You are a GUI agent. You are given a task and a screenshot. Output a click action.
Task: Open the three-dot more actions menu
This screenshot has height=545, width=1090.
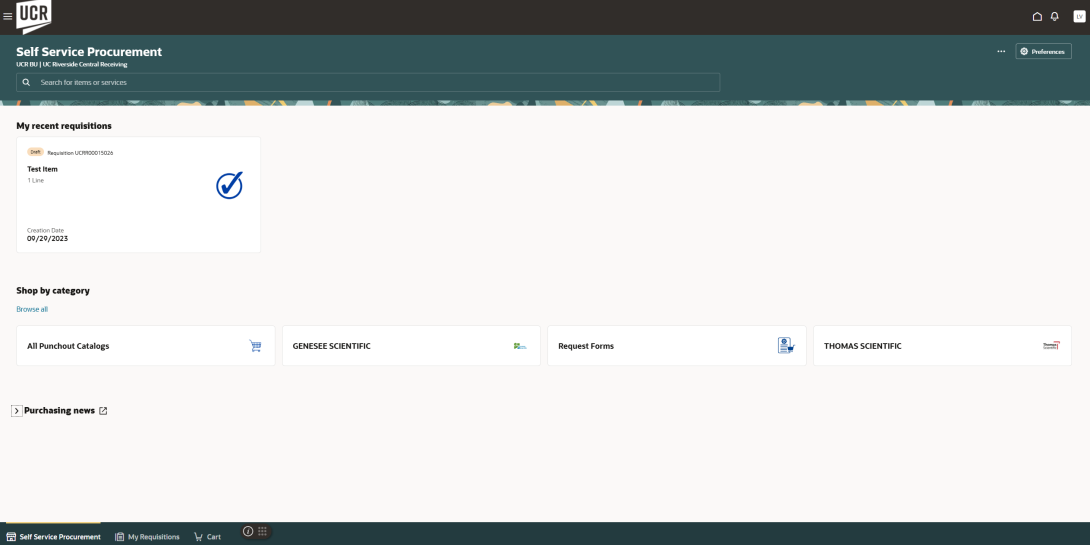pos(1001,51)
